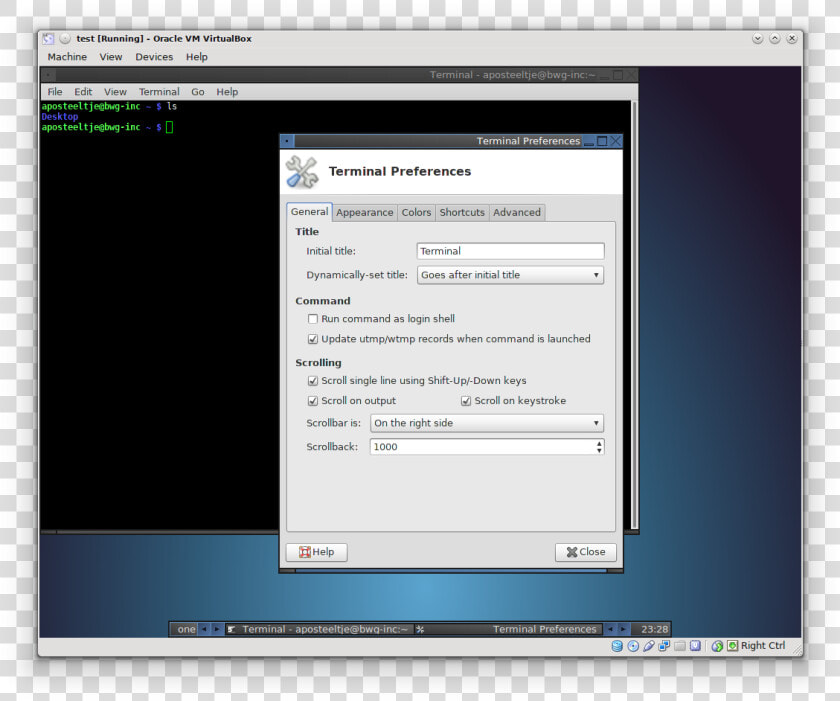Disable 'Scroll on output' checkbox
Screen dimensions: 840x701
tap(313, 401)
